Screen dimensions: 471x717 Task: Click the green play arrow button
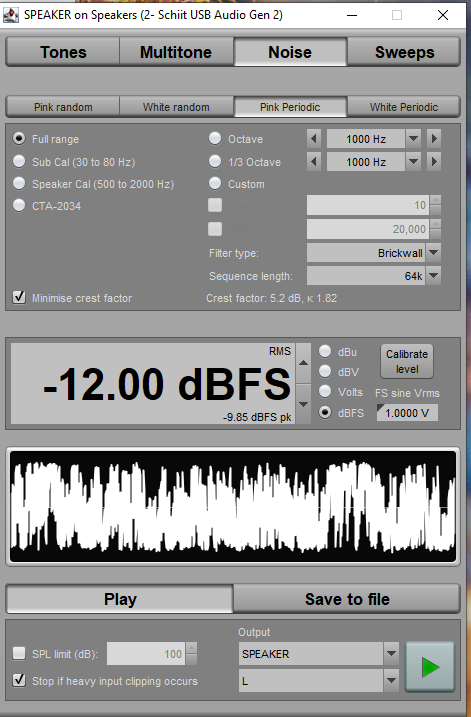coord(429,667)
